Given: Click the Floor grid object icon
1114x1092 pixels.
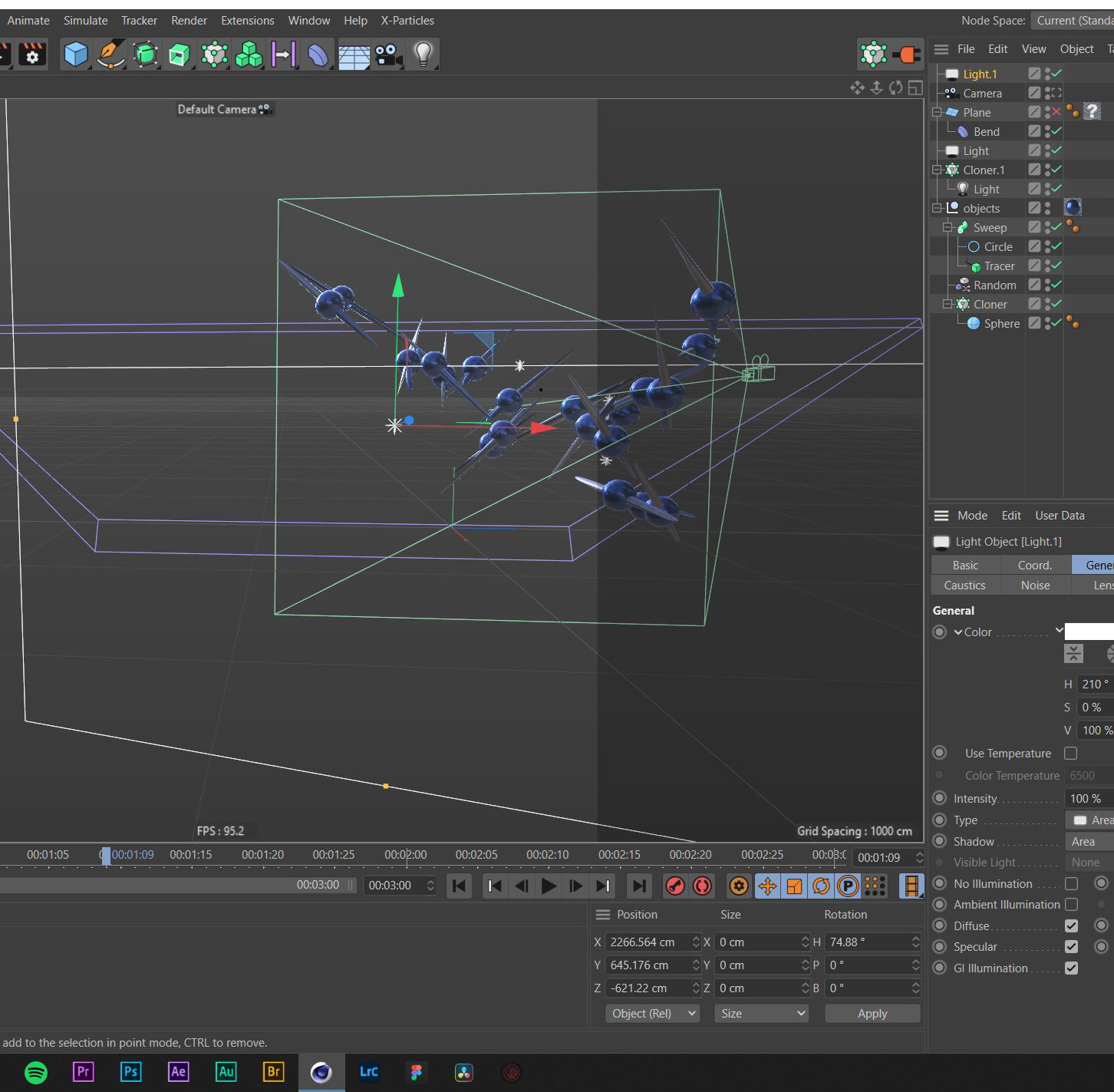Looking at the screenshot, I should tap(354, 54).
